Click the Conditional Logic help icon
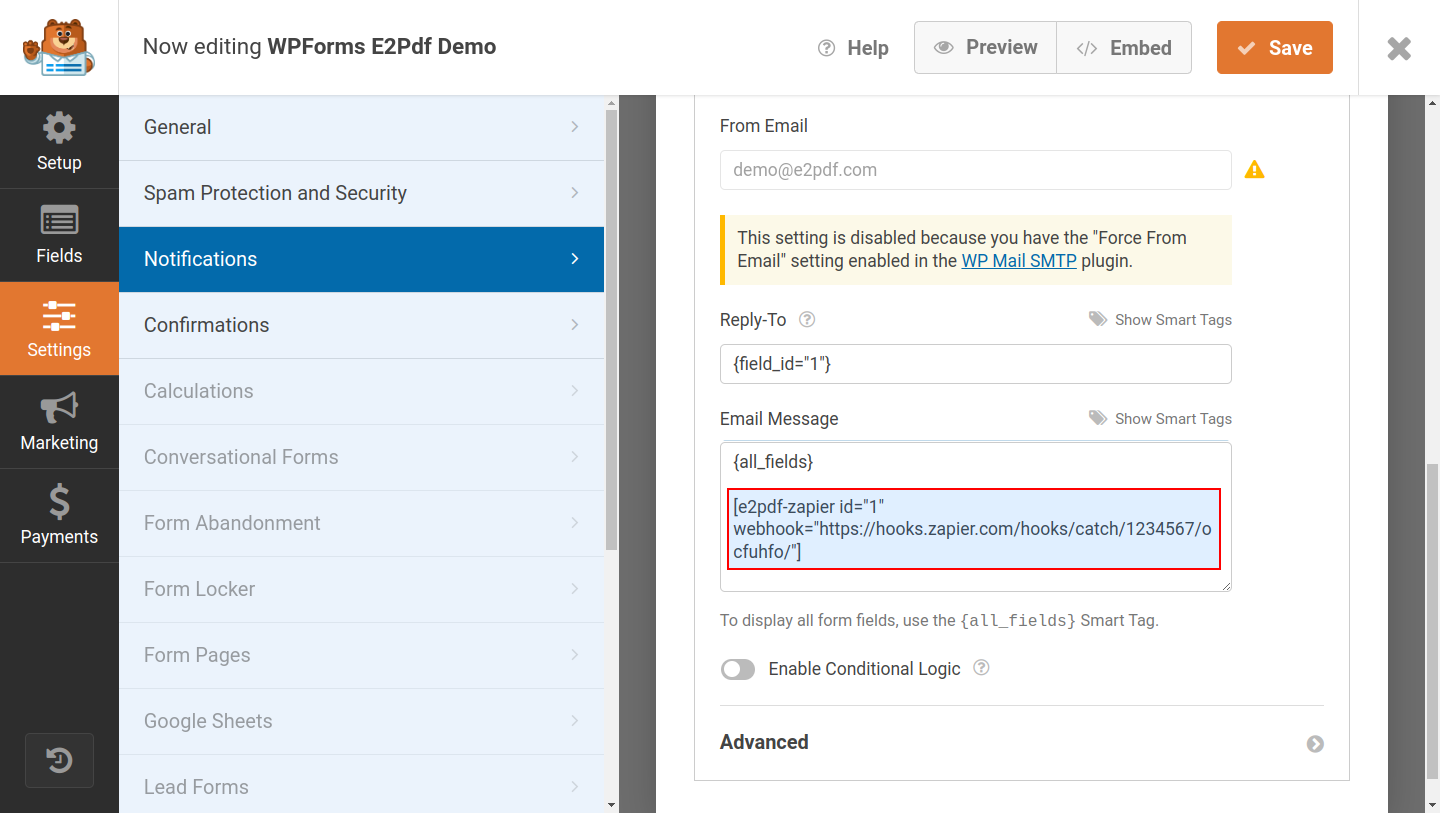The height and width of the screenshot is (813, 1440). pyautogui.click(x=981, y=668)
